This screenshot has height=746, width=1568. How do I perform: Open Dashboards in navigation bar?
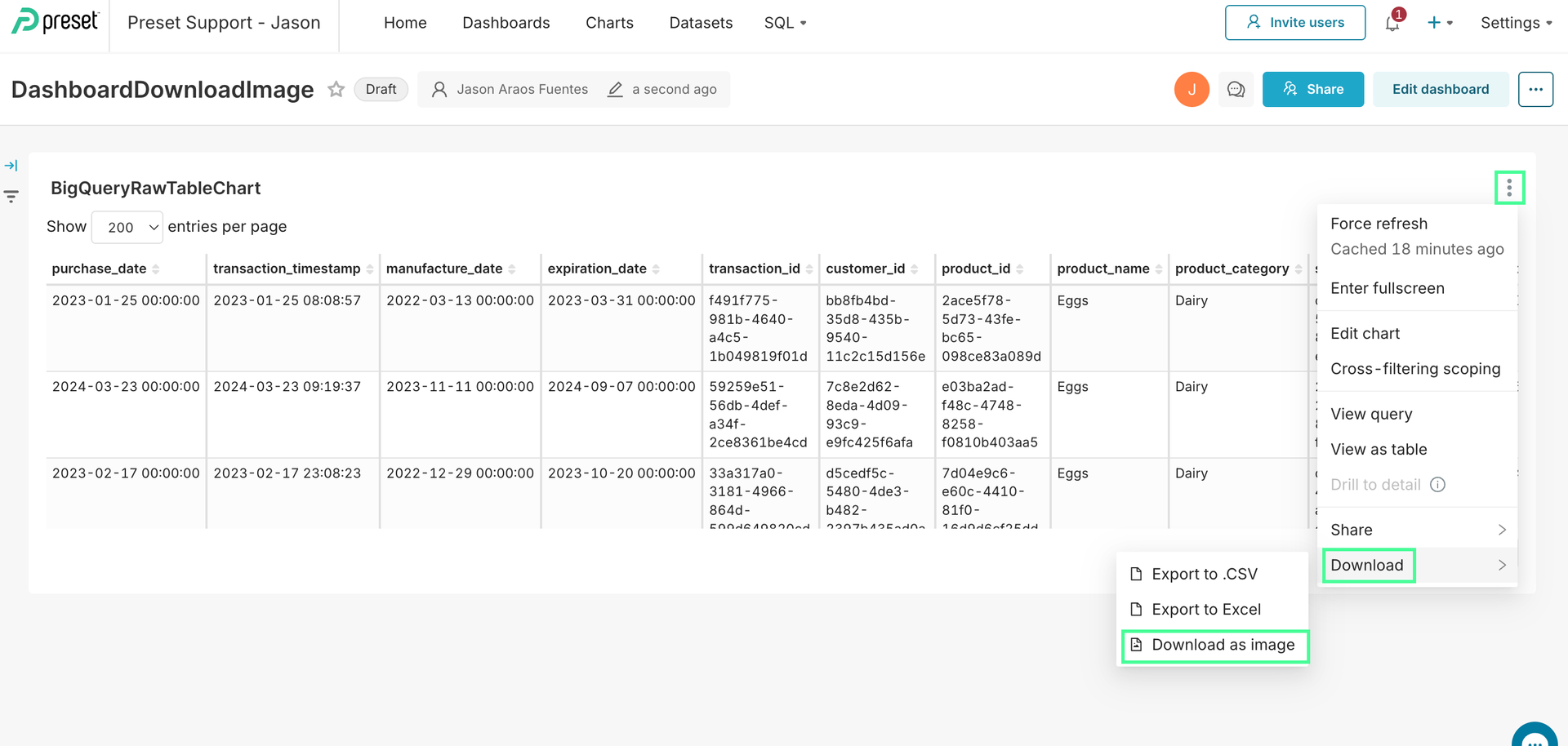click(x=506, y=23)
